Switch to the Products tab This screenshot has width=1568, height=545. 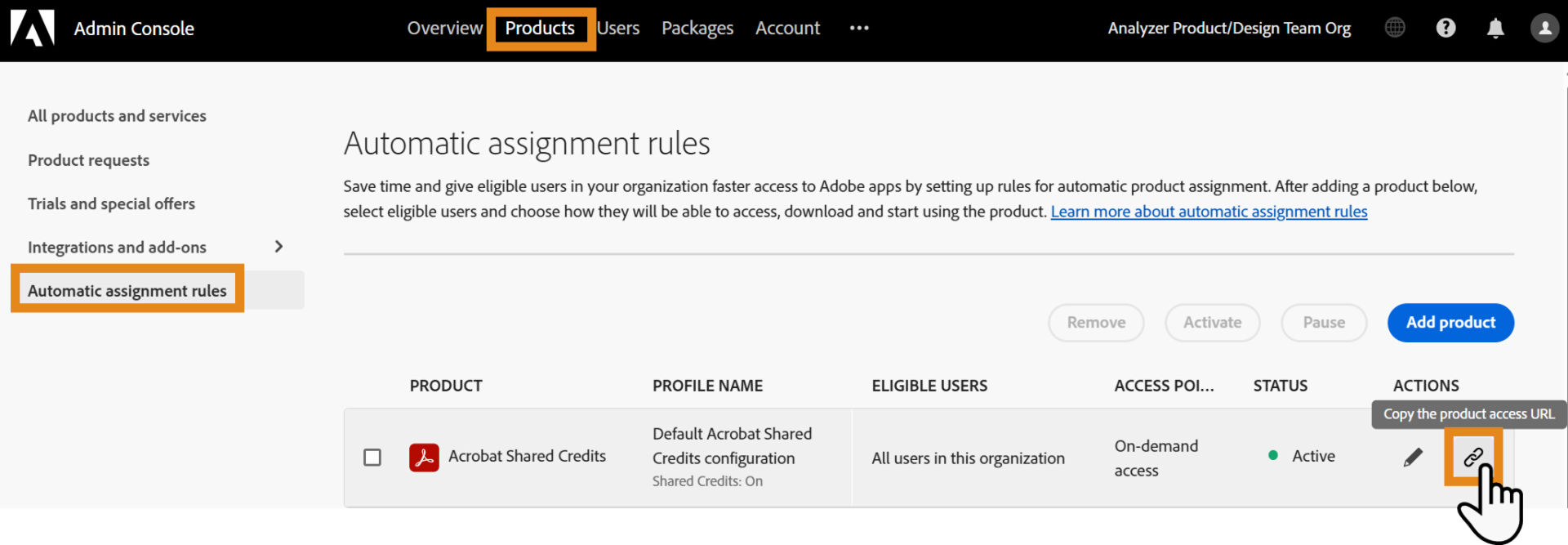coord(540,28)
